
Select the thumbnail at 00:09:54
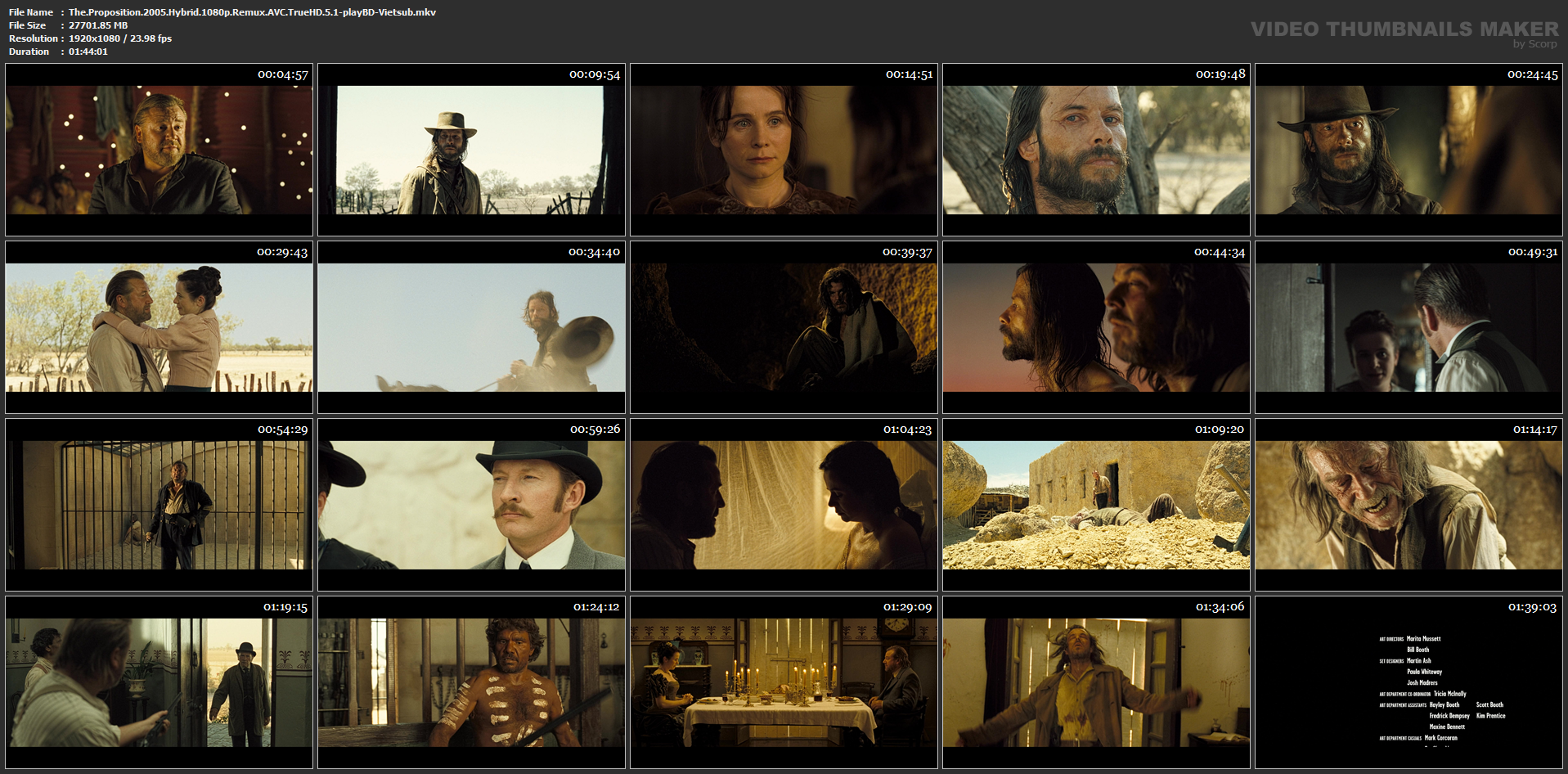click(471, 150)
